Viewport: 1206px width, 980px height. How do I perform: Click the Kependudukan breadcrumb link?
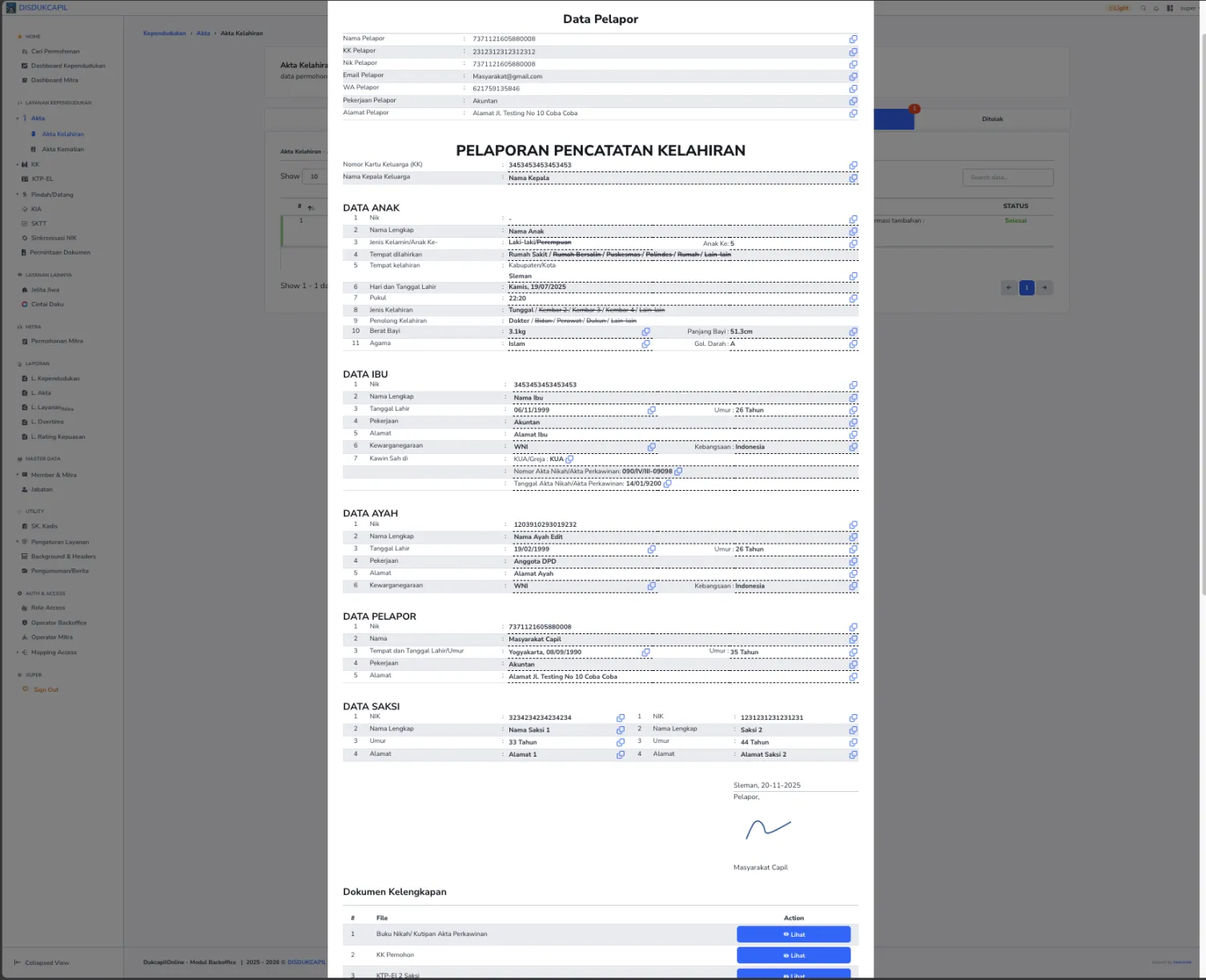pyautogui.click(x=164, y=34)
